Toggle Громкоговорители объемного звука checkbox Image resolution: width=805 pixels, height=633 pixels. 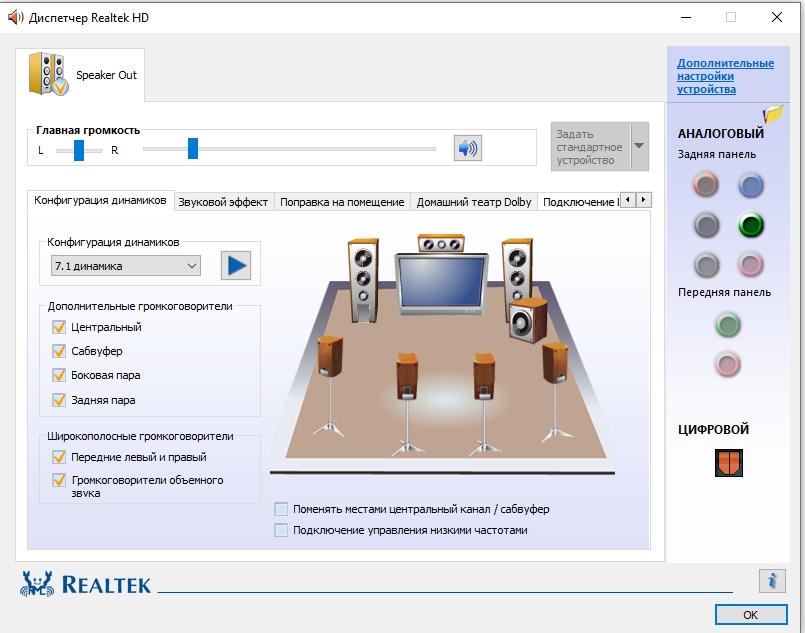coord(59,480)
